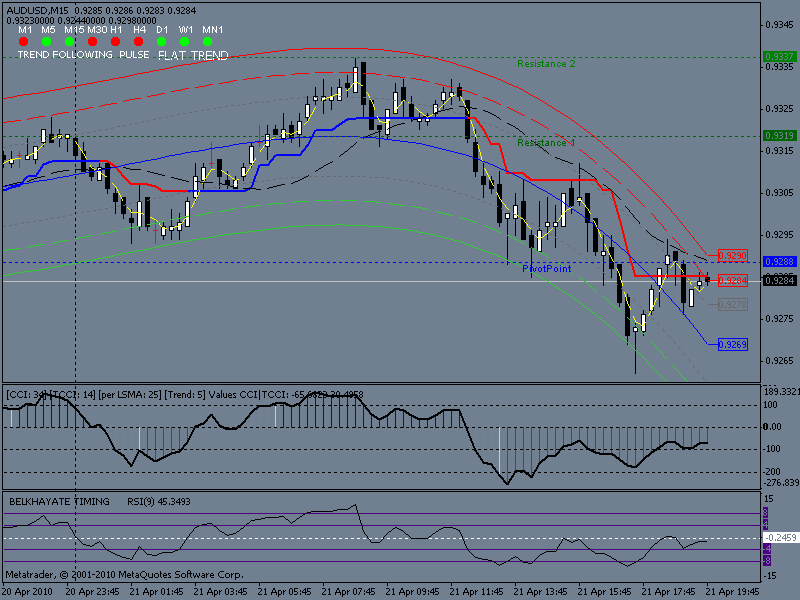The height and width of the screenshot is (600, 800).
Task: Select the PivotPoint label on chart
Action: click(546, 269)
